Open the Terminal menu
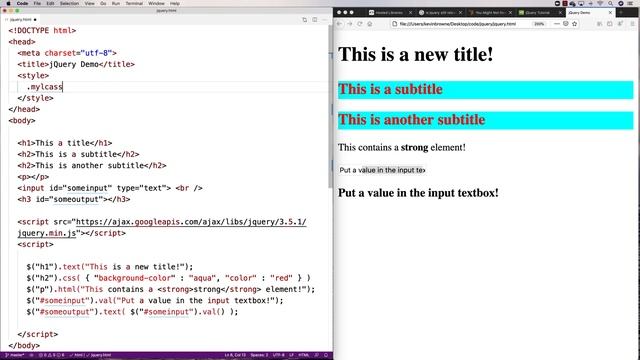The height and width of the screenshot is (360, 640). (x=134, y=3)
